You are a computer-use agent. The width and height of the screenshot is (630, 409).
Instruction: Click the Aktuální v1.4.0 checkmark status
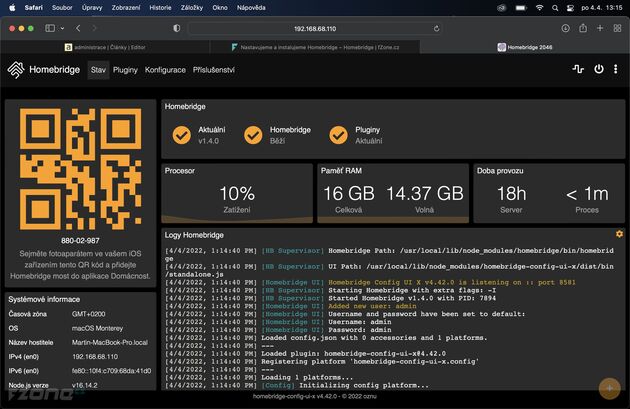[x=182, y=135]
